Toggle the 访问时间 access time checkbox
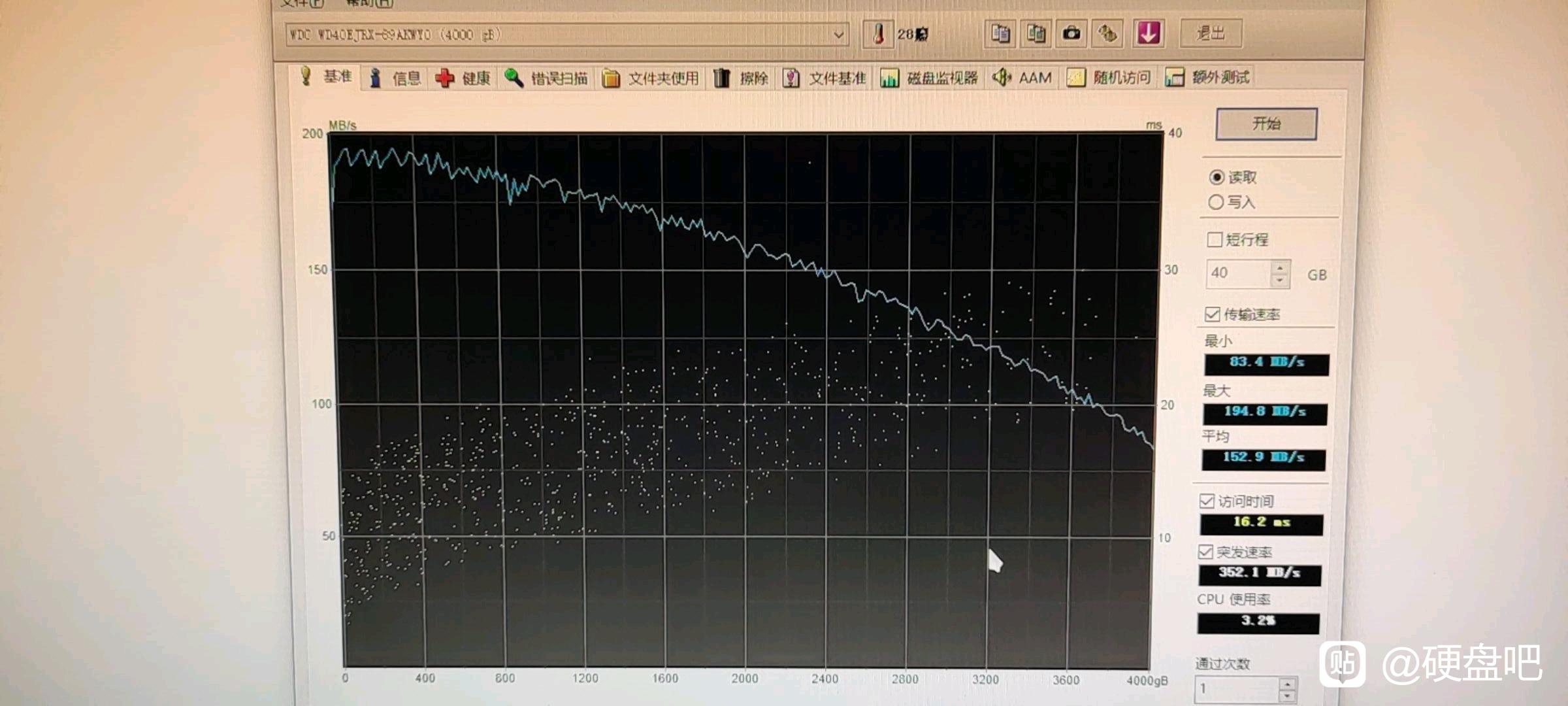Screen dimensions: 1568x706 [1207, 501]
